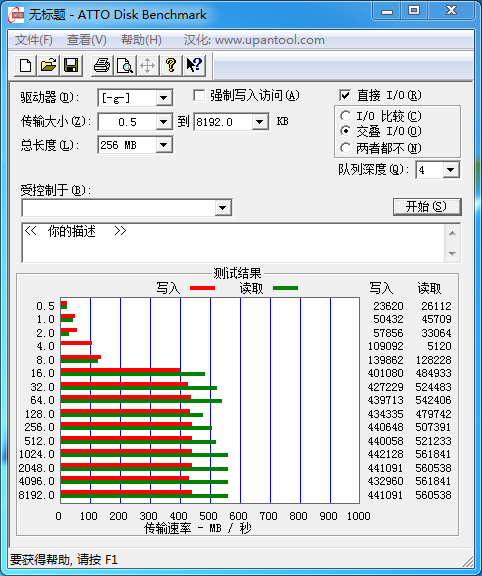Image resolution: width=482 pixels, height=576 pixels.
Task: Click the status bar text 要获得帮助, 请按 F1
Action: [x=64, y=560]
